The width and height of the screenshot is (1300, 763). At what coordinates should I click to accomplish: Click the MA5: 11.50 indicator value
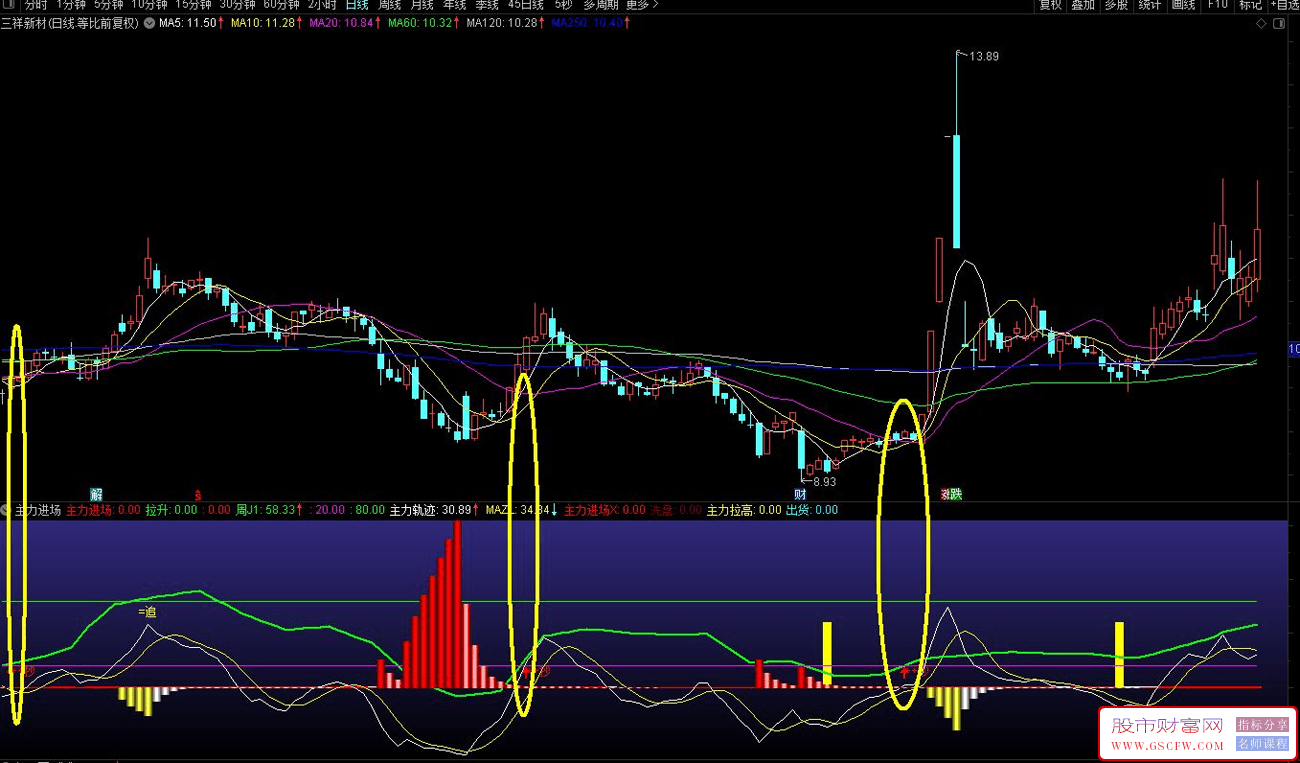click(189, 23)
